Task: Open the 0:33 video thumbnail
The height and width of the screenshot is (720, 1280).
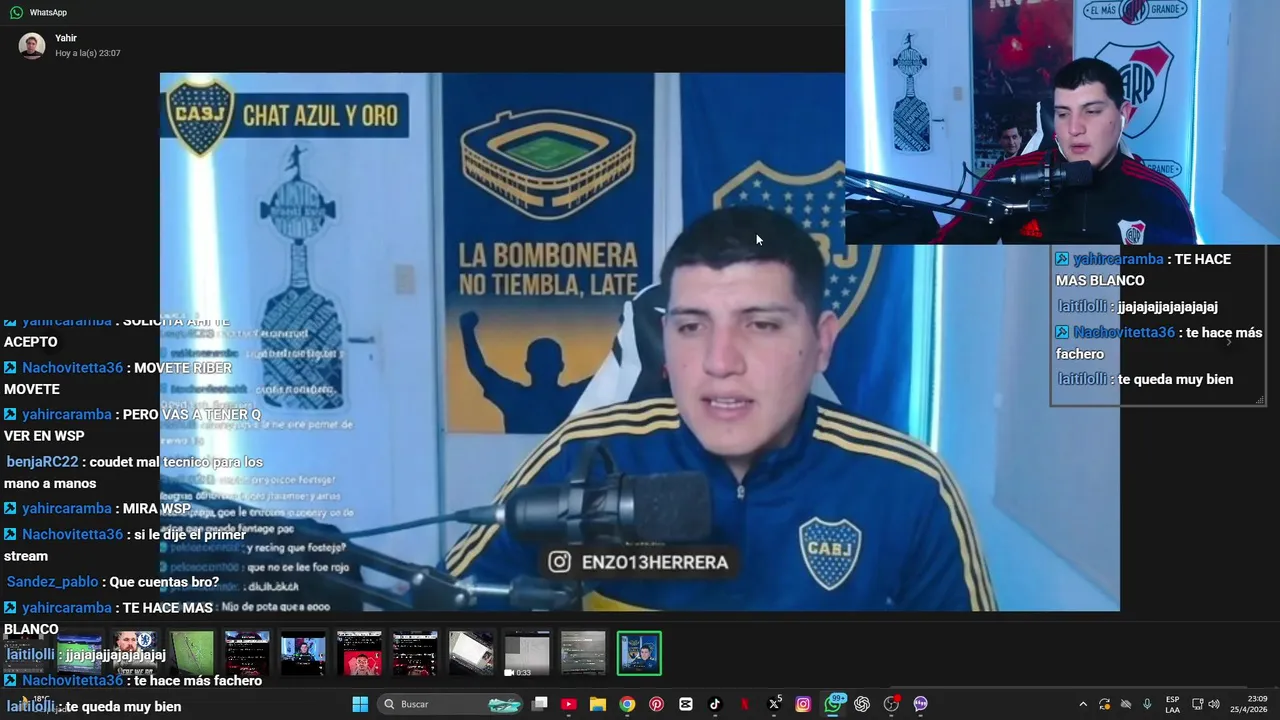Action: [x=527, y=653]
